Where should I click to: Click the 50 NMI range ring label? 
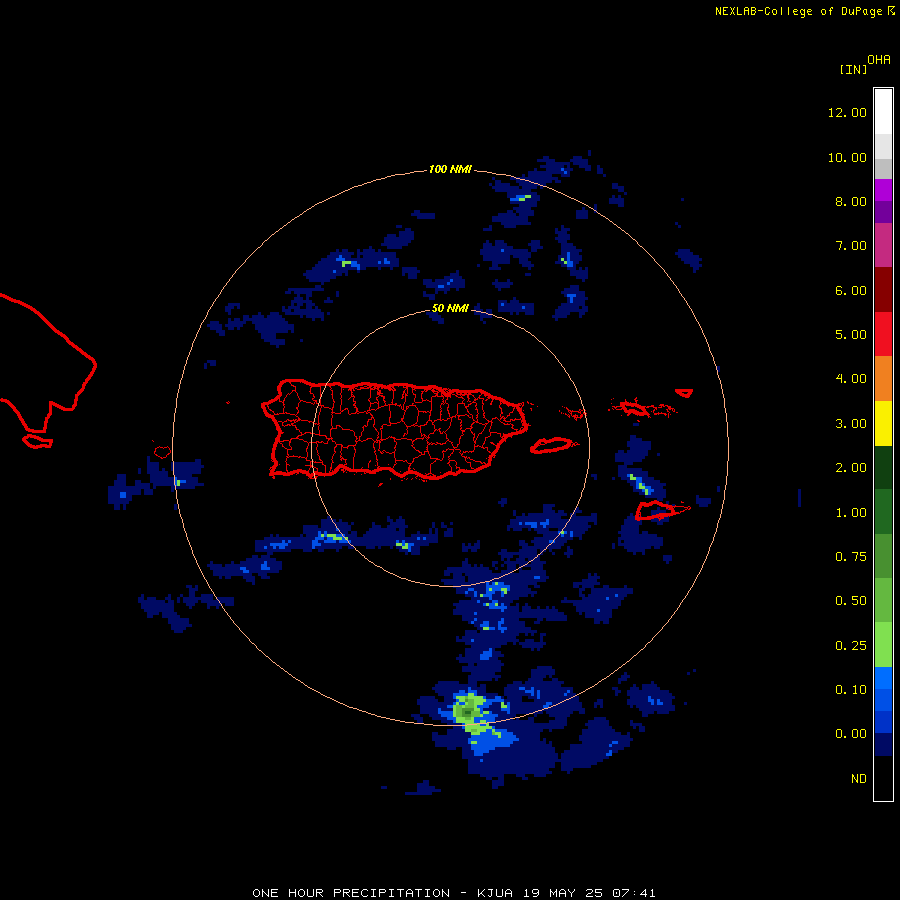point(450,308)
